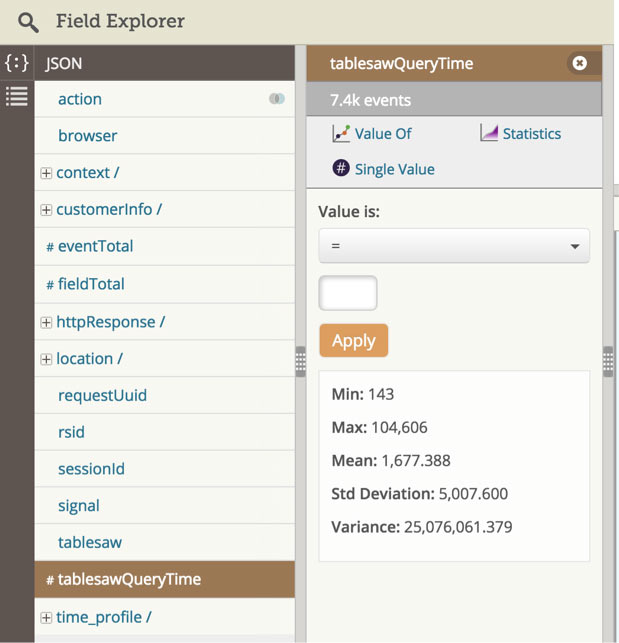Open Statistics histogram icon
The height and width of the screenshot is (643, 619).
[489, 133]
